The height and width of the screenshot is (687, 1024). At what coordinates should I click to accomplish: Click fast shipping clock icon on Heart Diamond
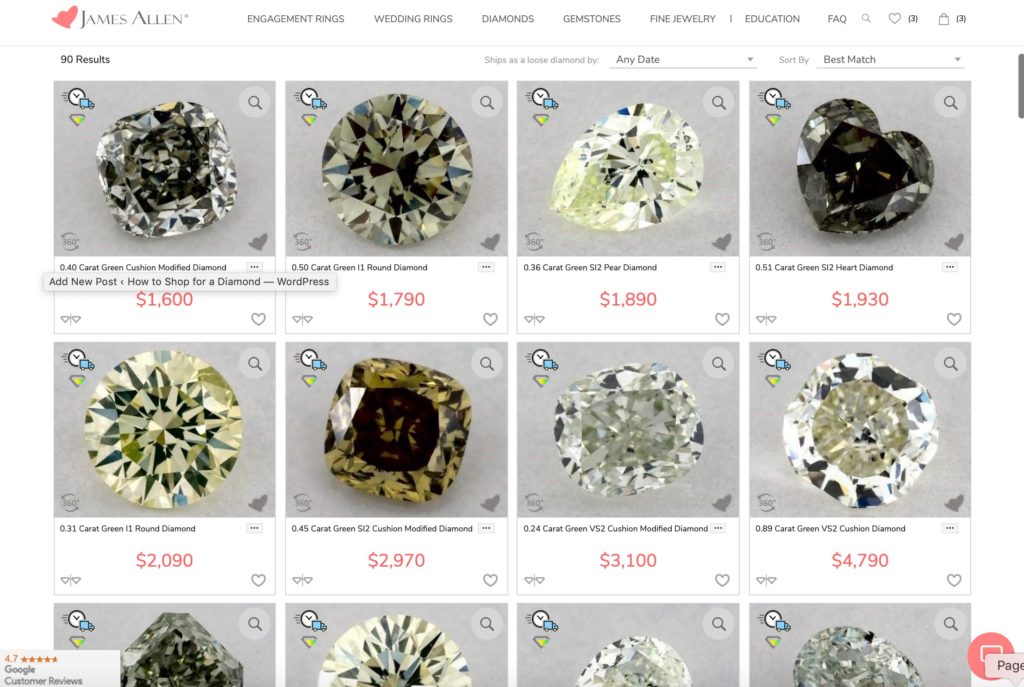[x=775, y=99]
